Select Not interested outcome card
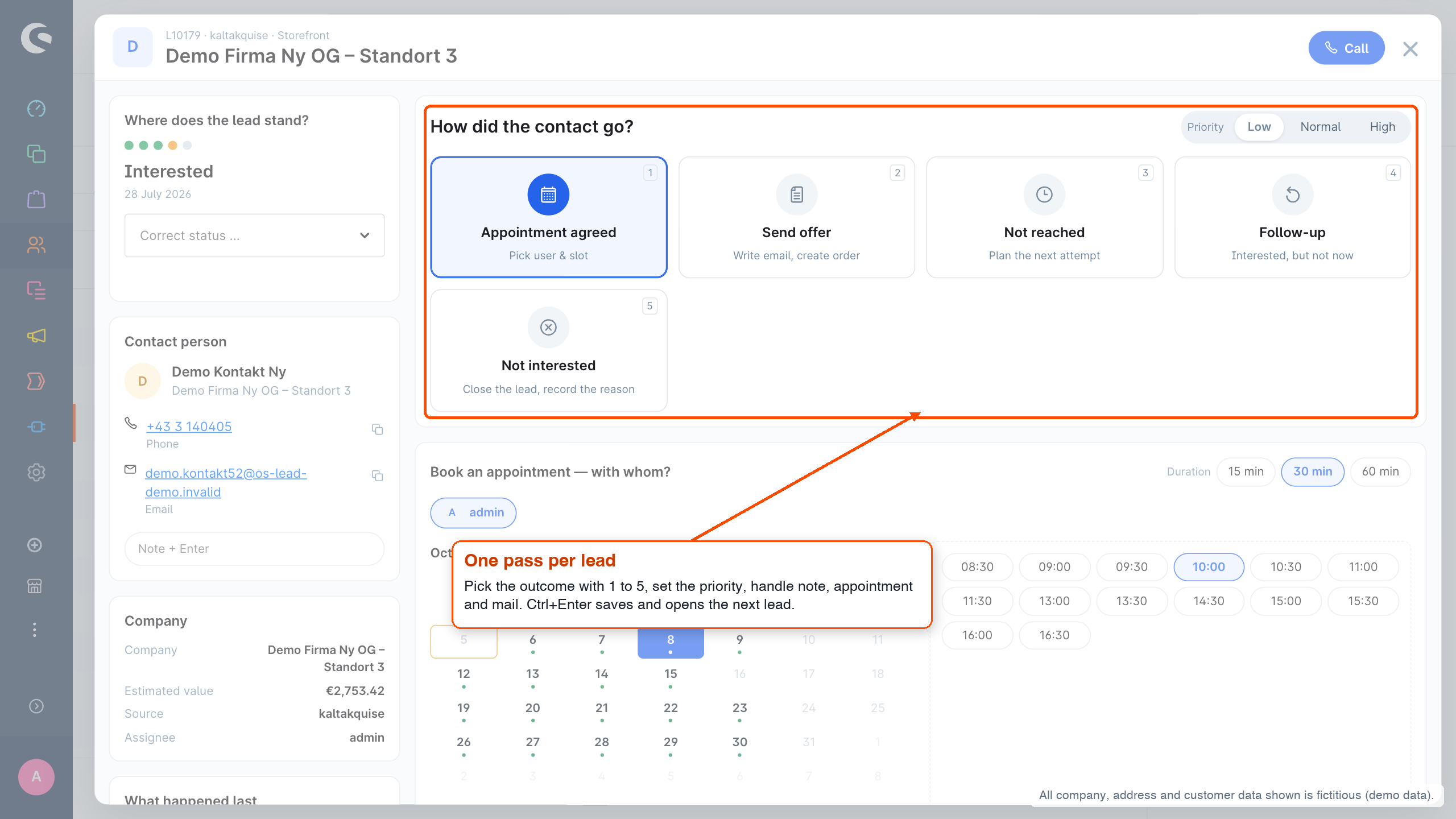Viewport: 1456px width, 819px height. pyautogui.click(x=549, y=350)
